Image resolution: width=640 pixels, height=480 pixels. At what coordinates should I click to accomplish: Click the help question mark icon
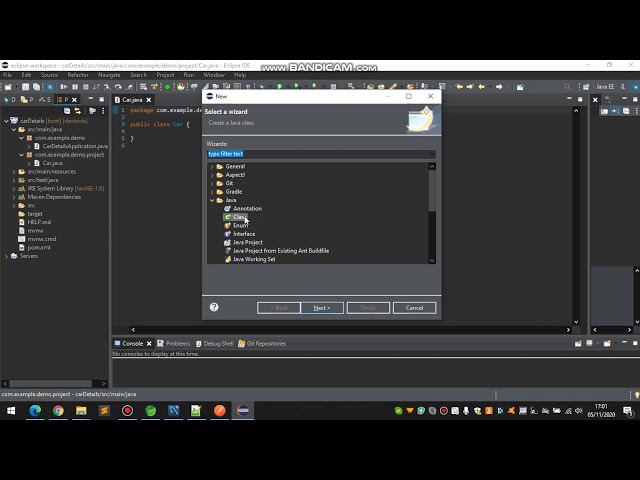tap(214, 307)
